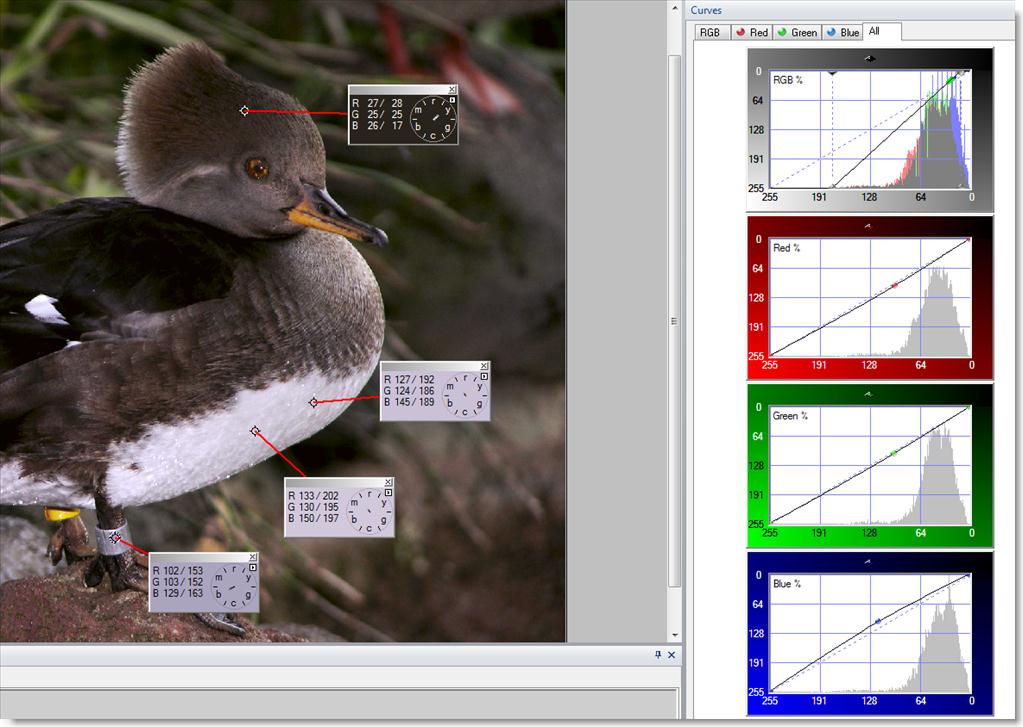
Task: Close the R 133/202 color readout
Action: [x=389, y=482]
